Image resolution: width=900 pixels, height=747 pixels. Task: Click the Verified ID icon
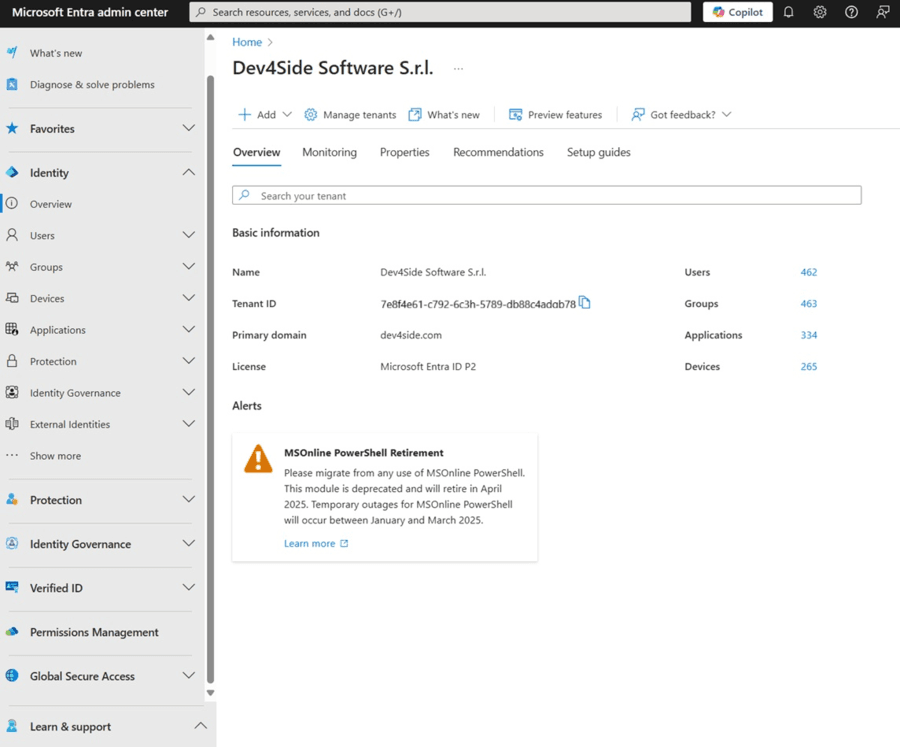coord(12,587)
